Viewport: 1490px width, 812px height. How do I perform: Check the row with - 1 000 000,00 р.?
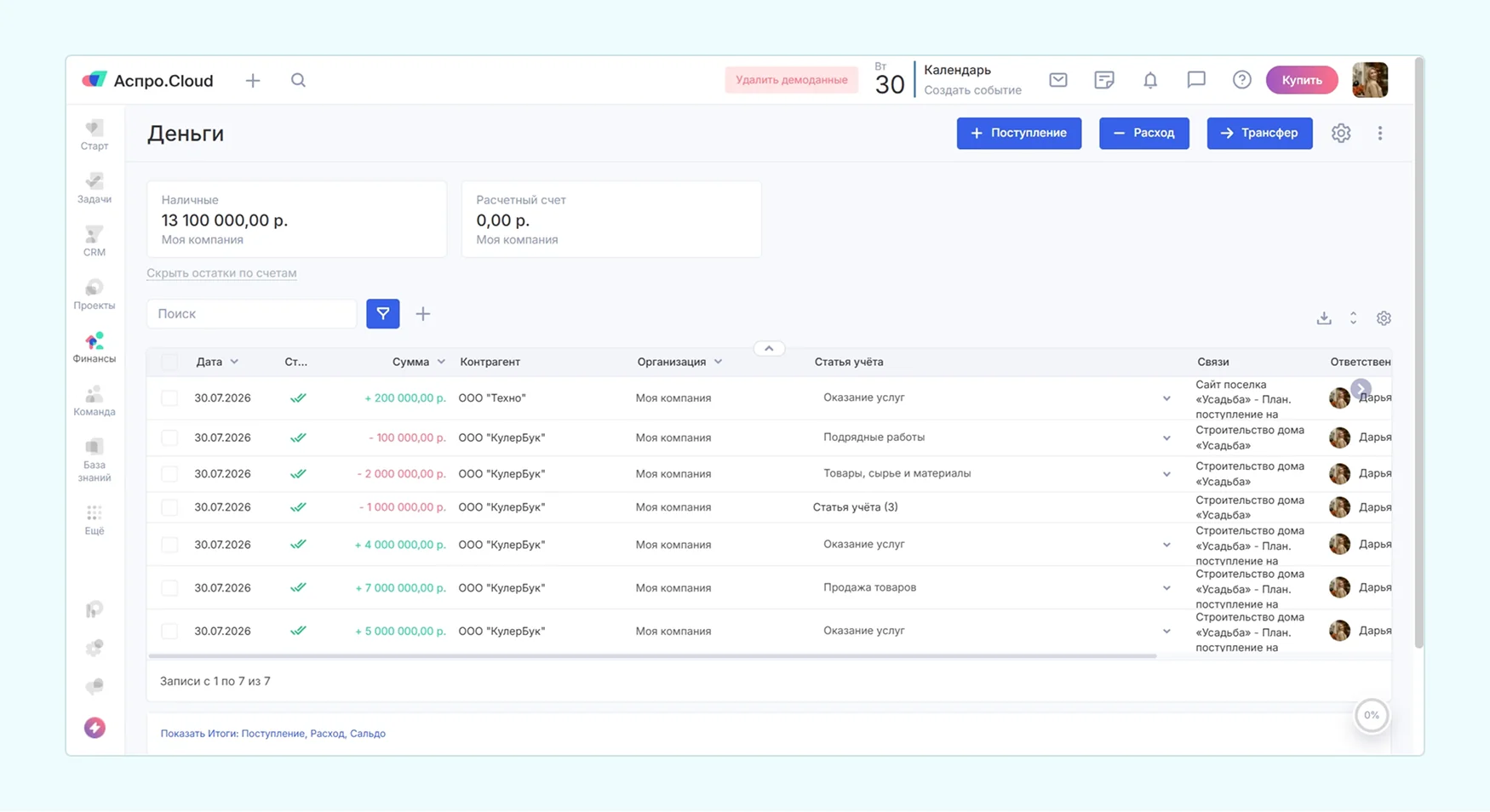[169, 507]
